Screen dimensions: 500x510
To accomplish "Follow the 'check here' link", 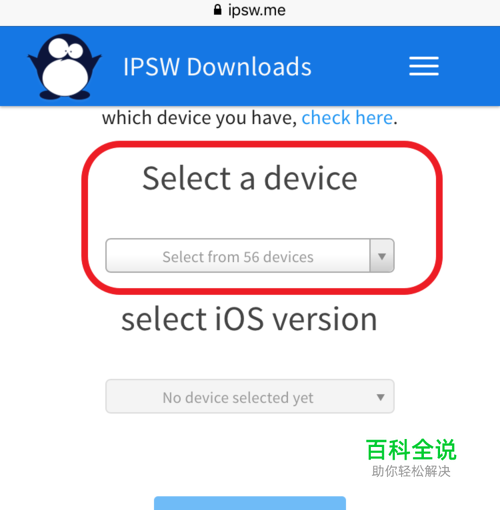I will (x=347, y=118).
